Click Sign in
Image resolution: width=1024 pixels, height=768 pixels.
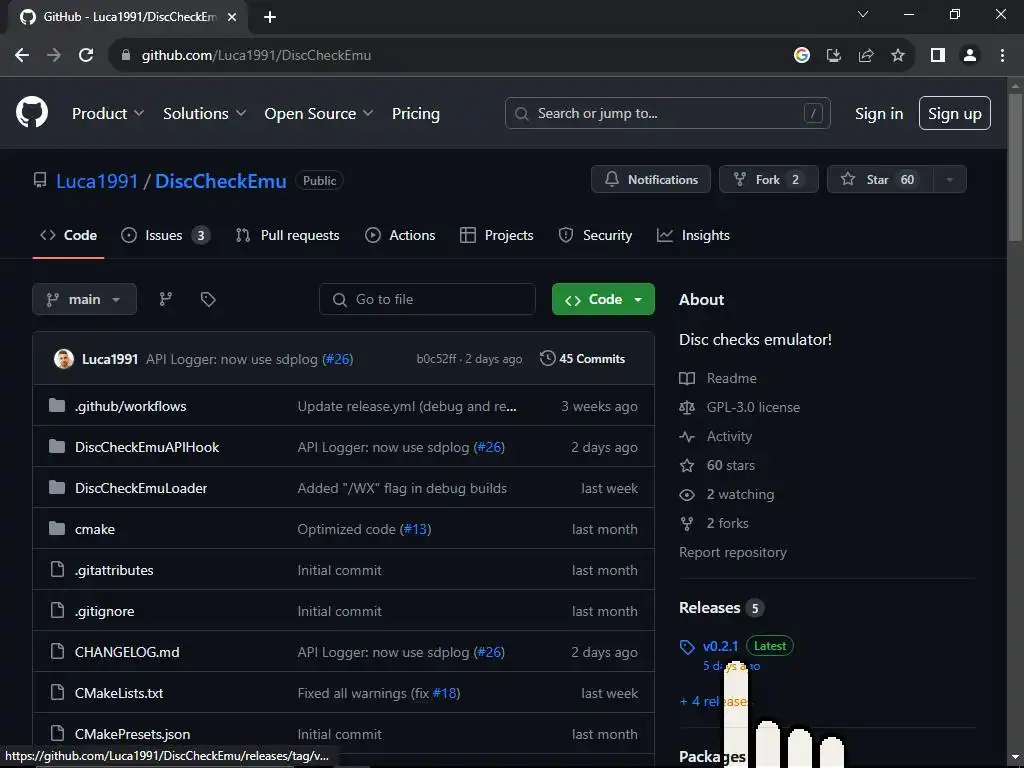879,113
